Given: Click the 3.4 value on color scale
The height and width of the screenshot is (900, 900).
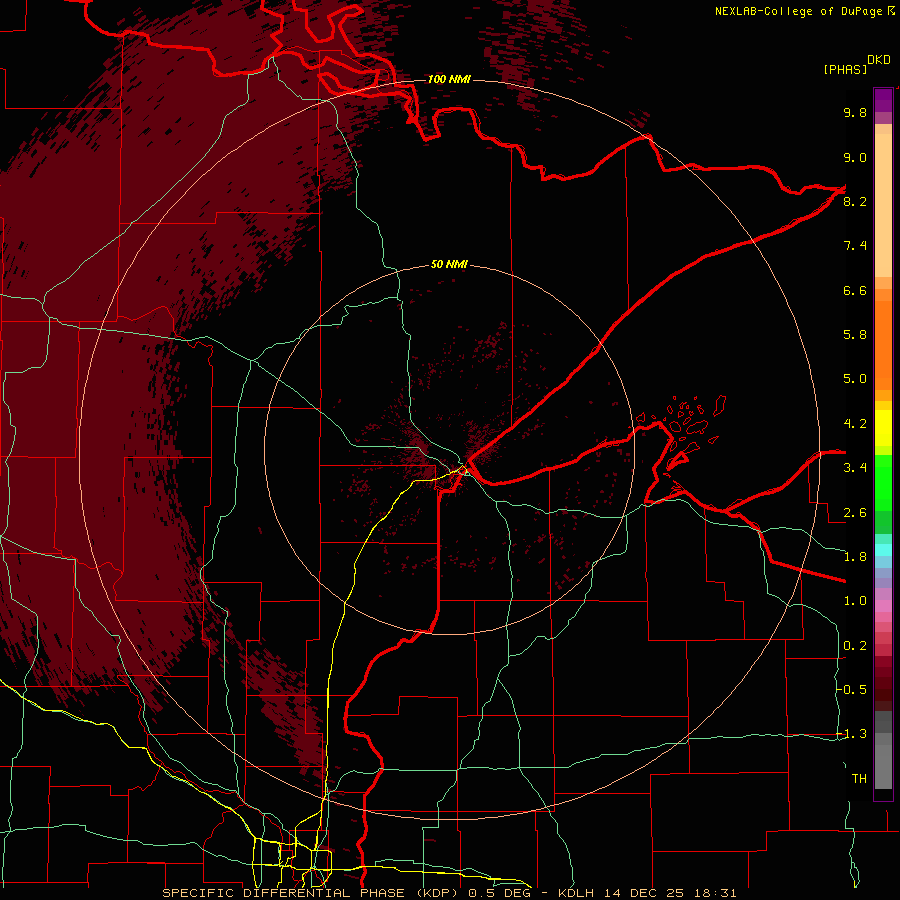Looking at the screenshot, I should pyautogui.click(x=855, y=468).
